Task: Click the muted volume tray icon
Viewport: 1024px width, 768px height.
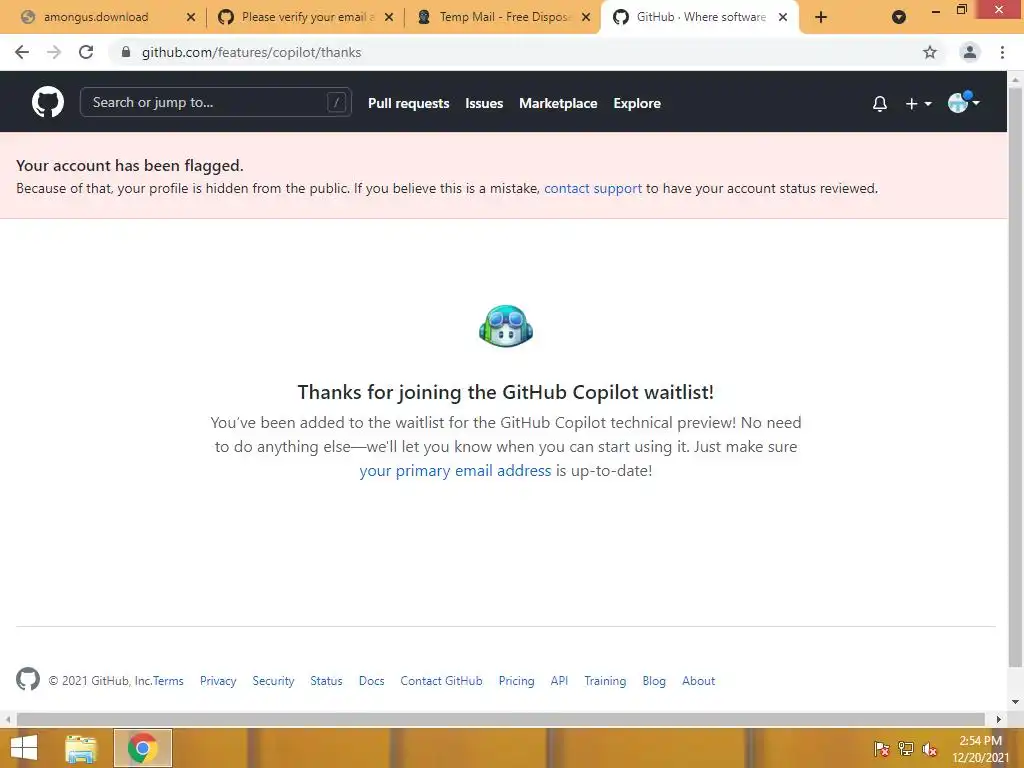Action: point(930,748)
